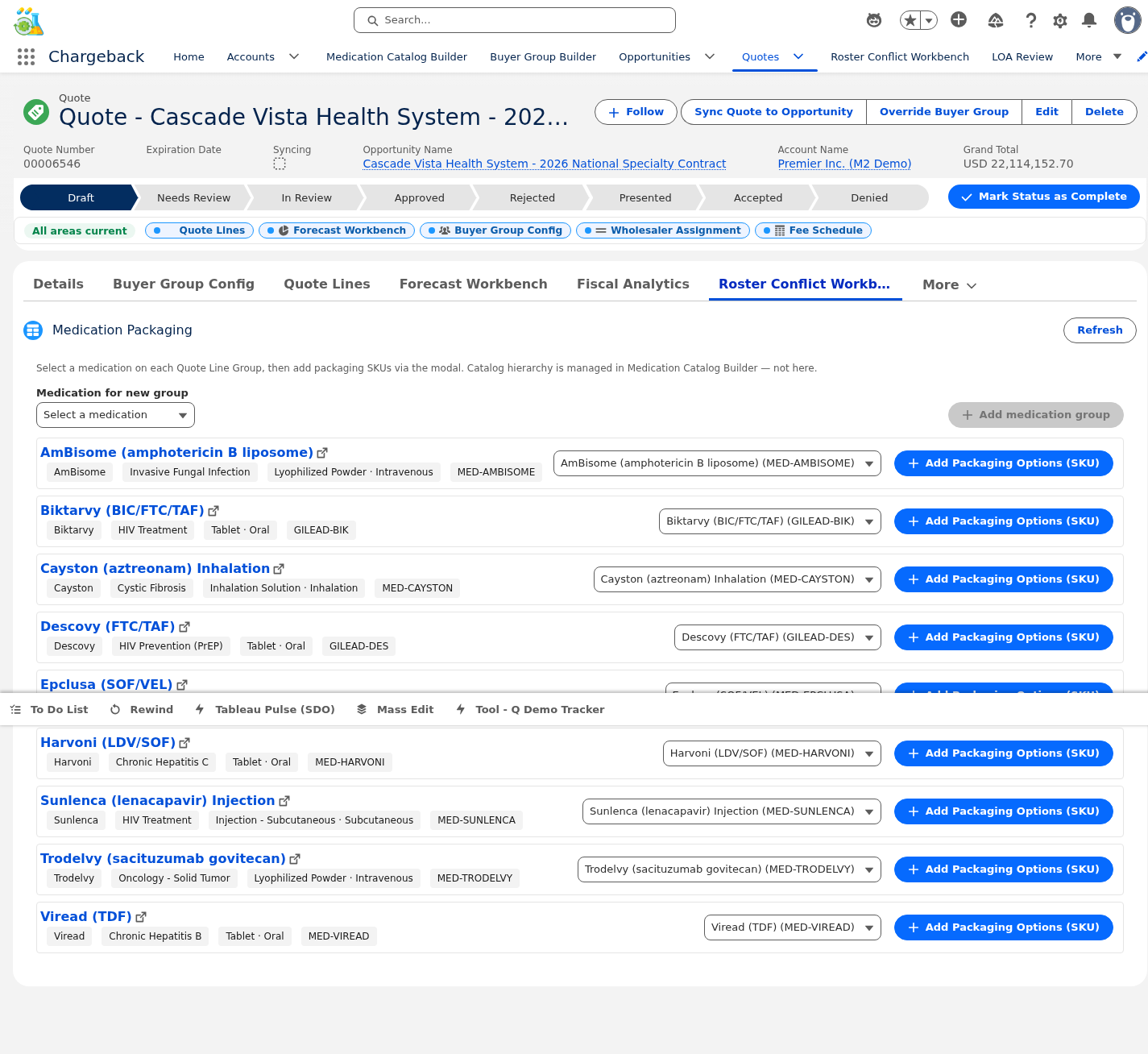Viewport: 1148px width, 1054px height.
Task: Open the Notifications bell icon
Action: tap(1089, 20)
